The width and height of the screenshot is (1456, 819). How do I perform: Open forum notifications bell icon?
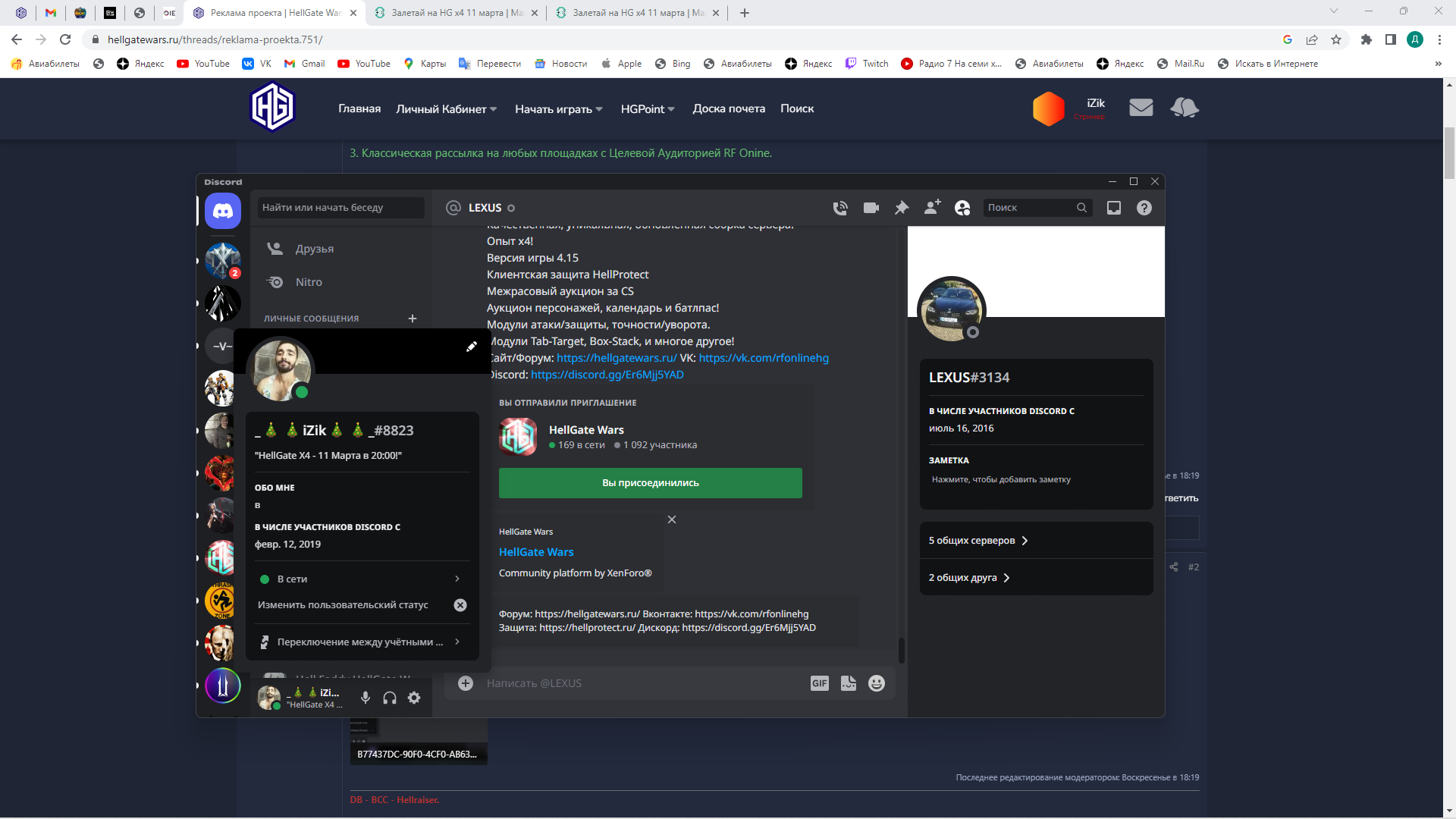tap(1185, 108)
